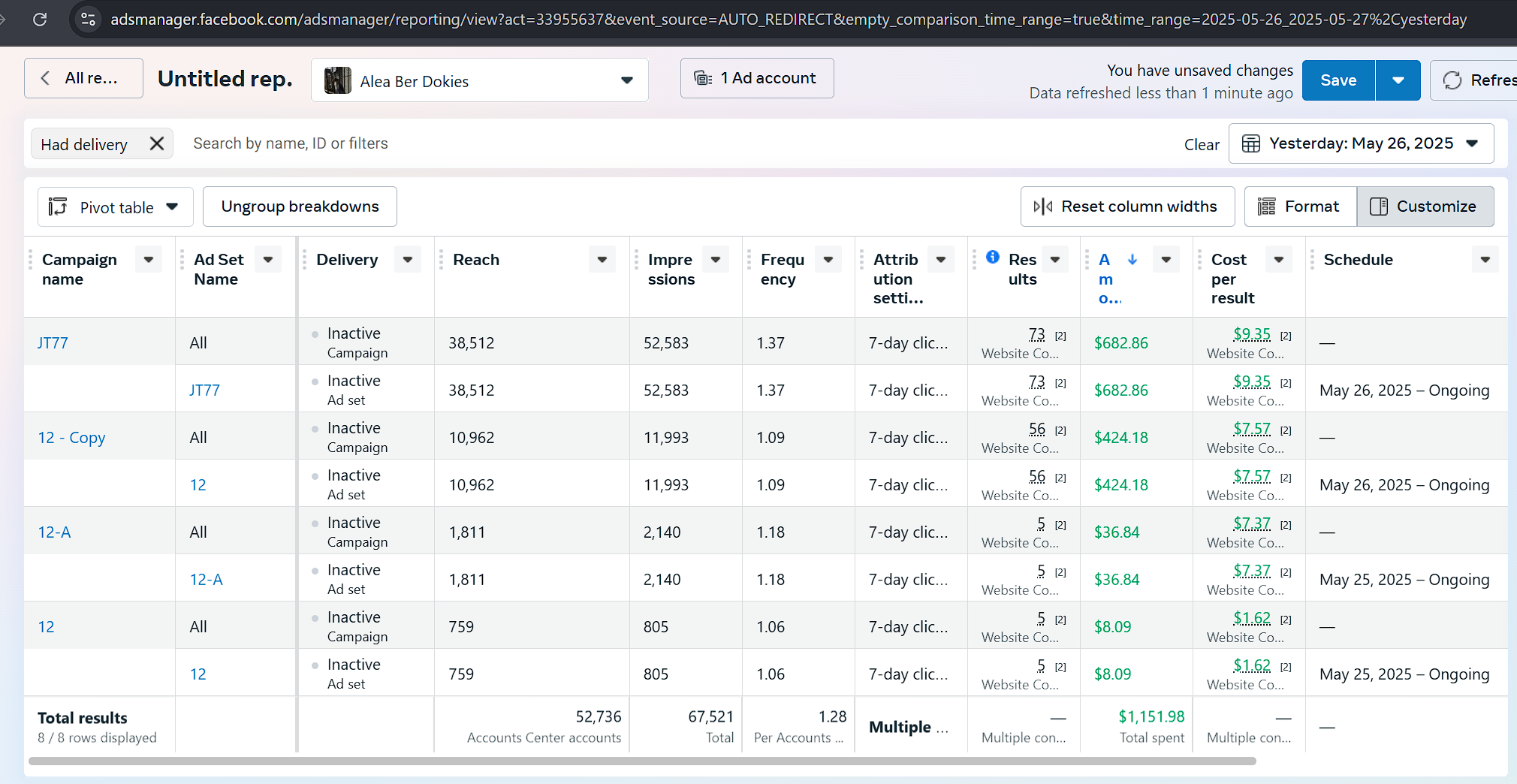Image resolution: width=1517 pixels, height=784 pixels.
Task: Remove the Had delivery filter
Action: pyautogui.click(x=156, y=143)
